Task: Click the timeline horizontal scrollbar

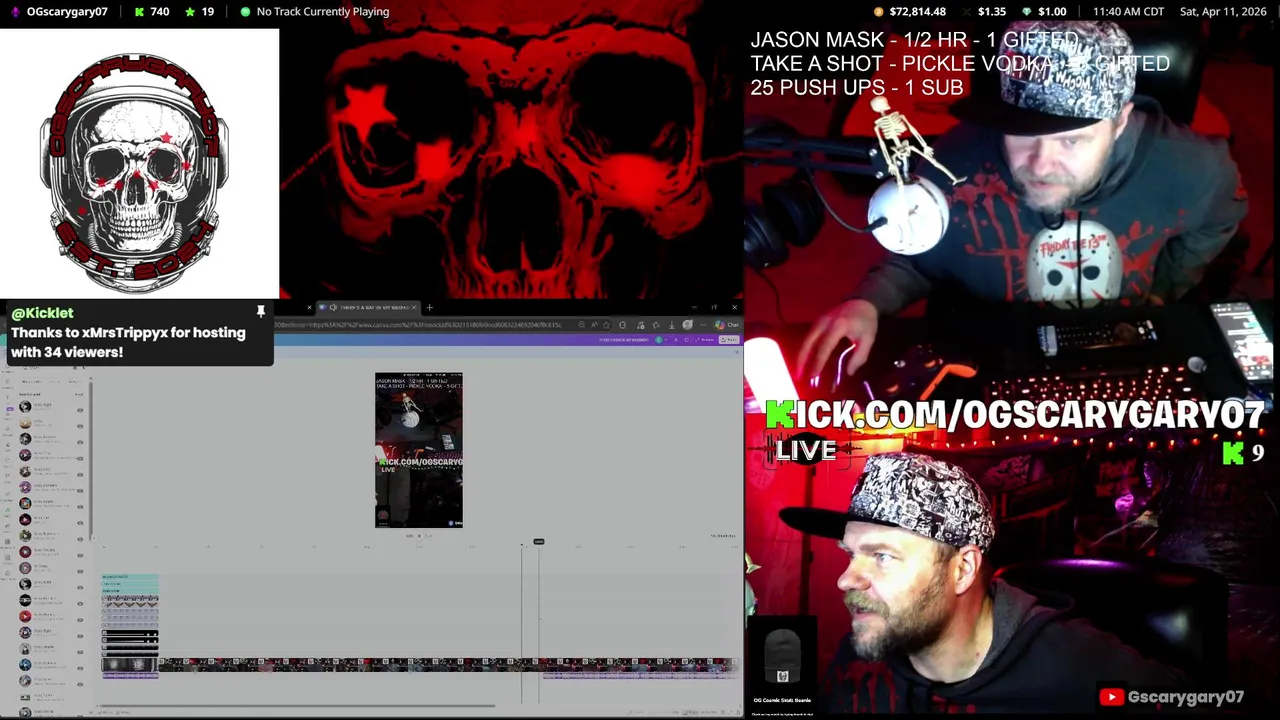Action: [296, 705]
